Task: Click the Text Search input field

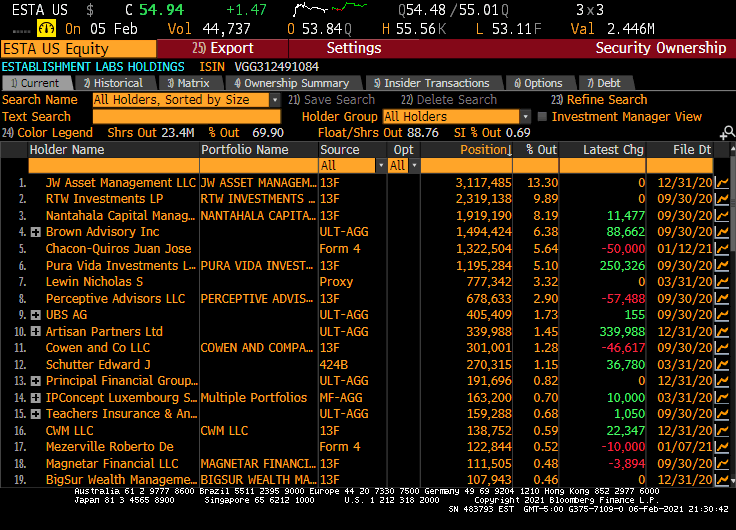Action: pos(186,116)
